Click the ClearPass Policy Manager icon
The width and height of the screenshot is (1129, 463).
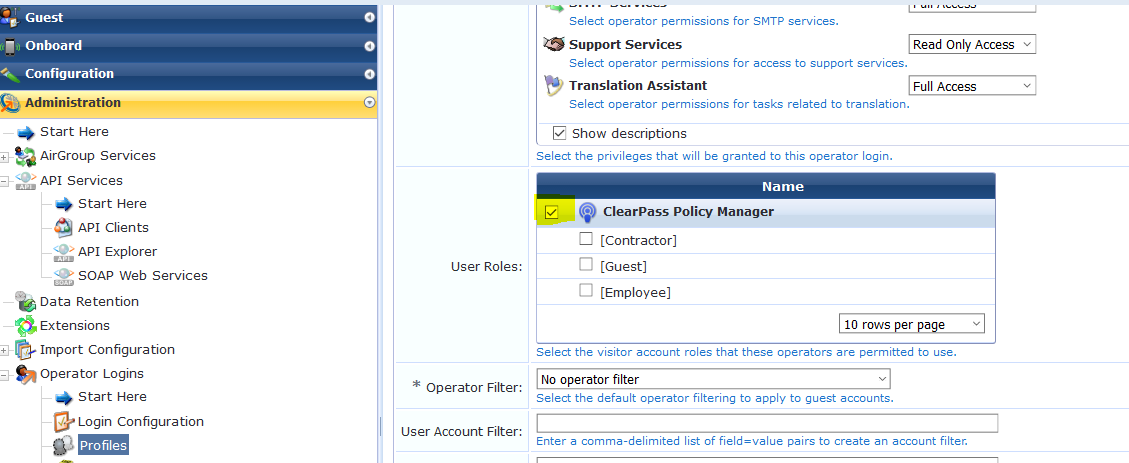pyautogui.click(x=587, y=212)
